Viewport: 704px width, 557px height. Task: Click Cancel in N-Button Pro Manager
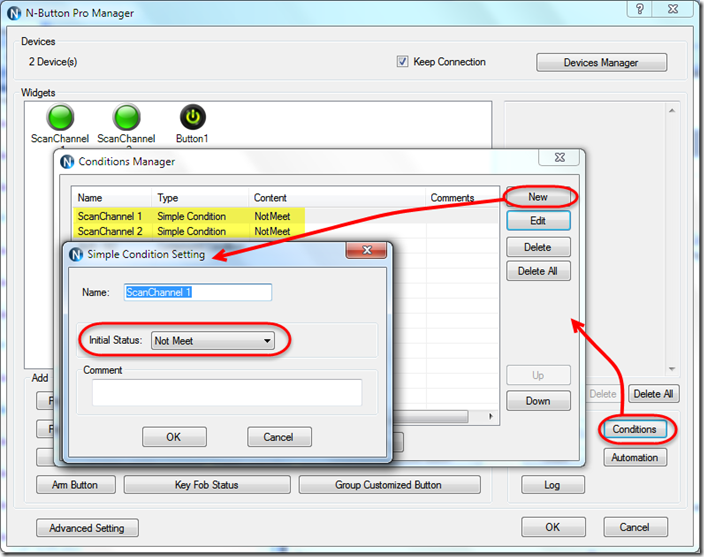(x=635, y=527)
